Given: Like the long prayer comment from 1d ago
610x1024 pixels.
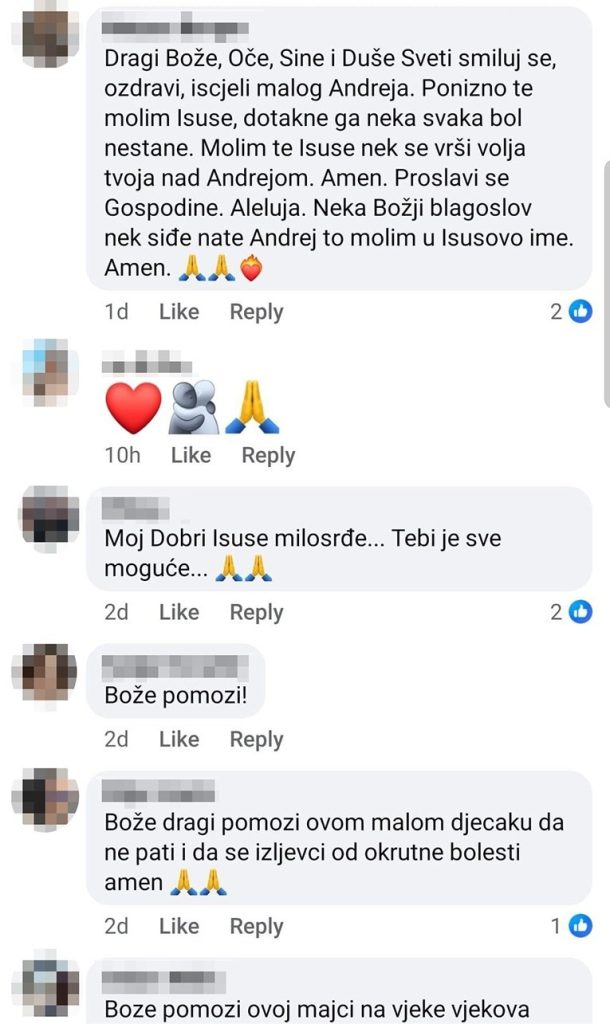Looking at the screenshot, I should pyautogui.click(x=179, y=312).
